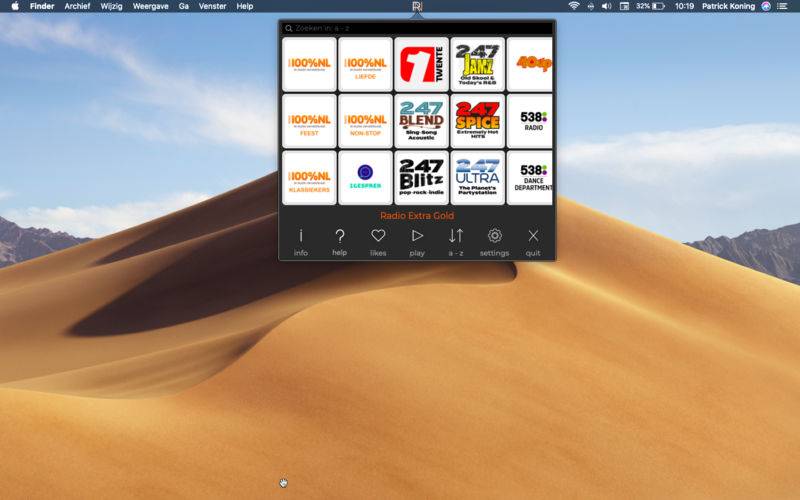Open the help question mark
Image resolution: width=800 pixels, height=500 pixels.
tap(339, 242)
